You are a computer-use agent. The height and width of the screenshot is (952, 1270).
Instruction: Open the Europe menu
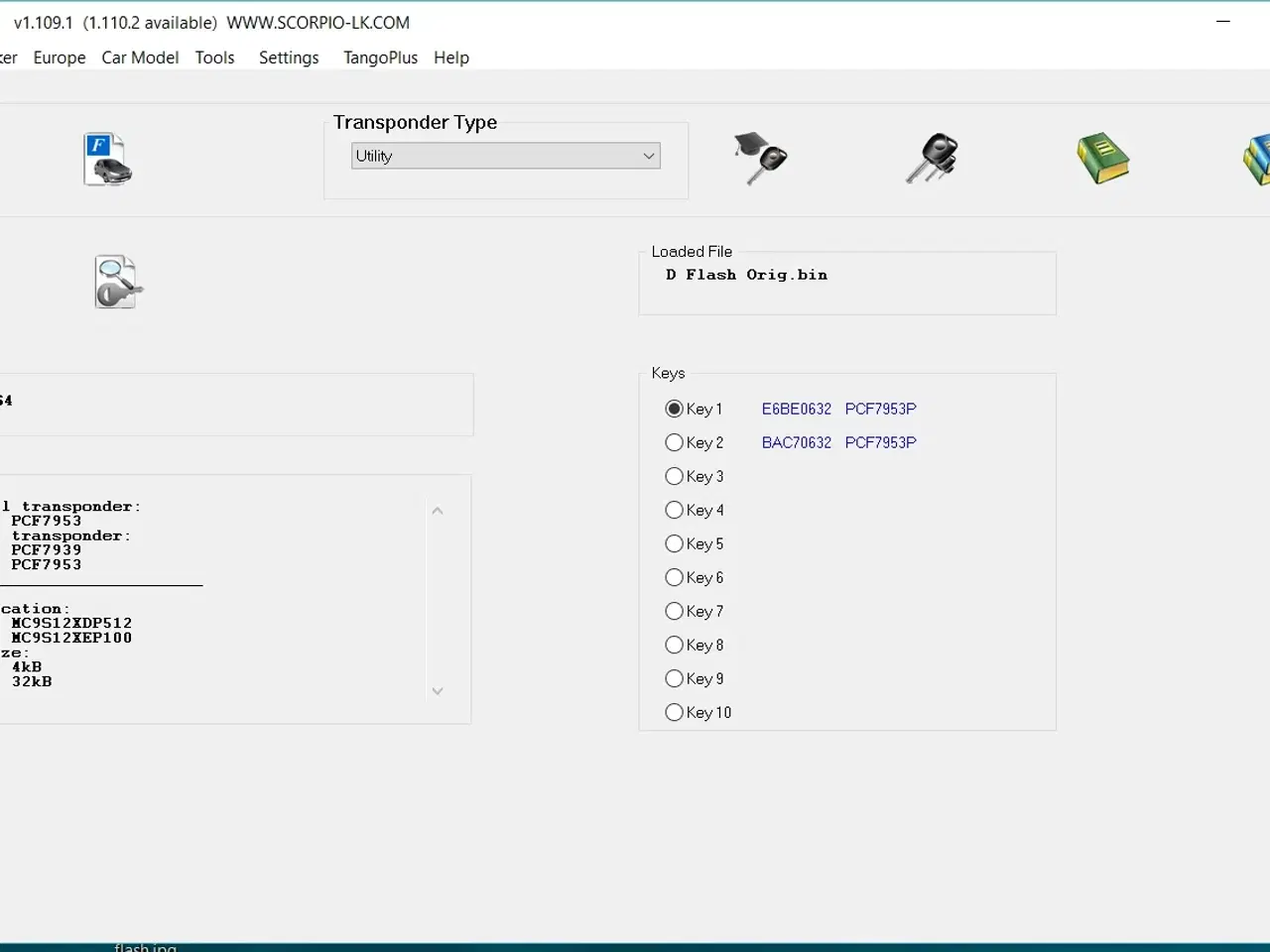tap(60, 58)
